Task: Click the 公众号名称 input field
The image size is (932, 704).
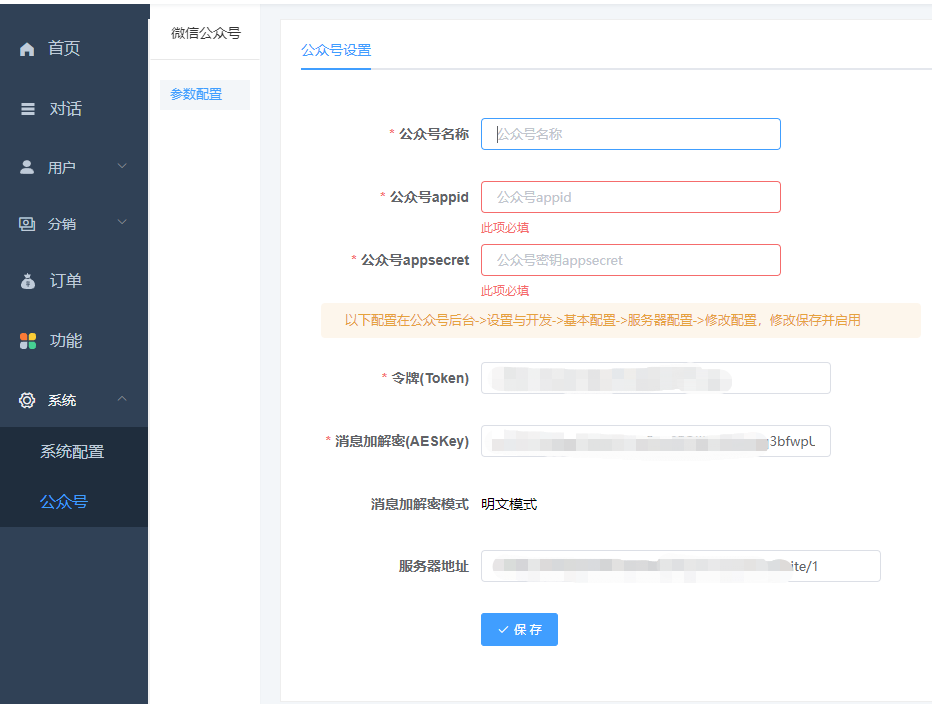Action: pos(630,133)
